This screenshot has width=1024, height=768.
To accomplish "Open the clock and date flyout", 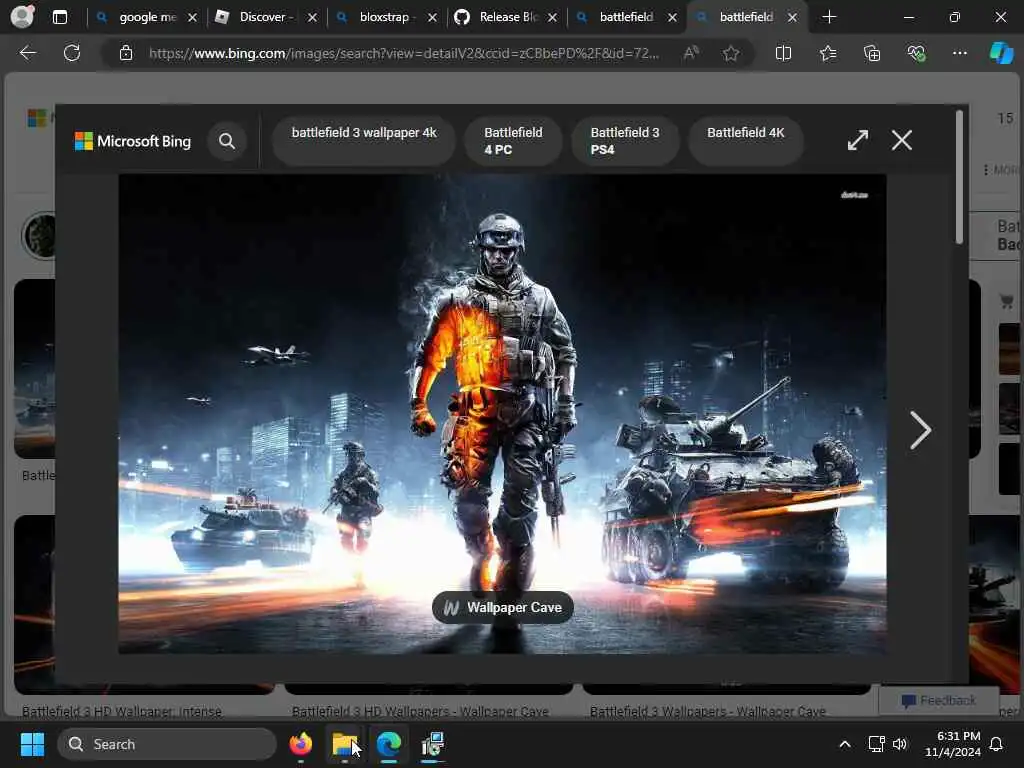I will [x=953, y=744].
